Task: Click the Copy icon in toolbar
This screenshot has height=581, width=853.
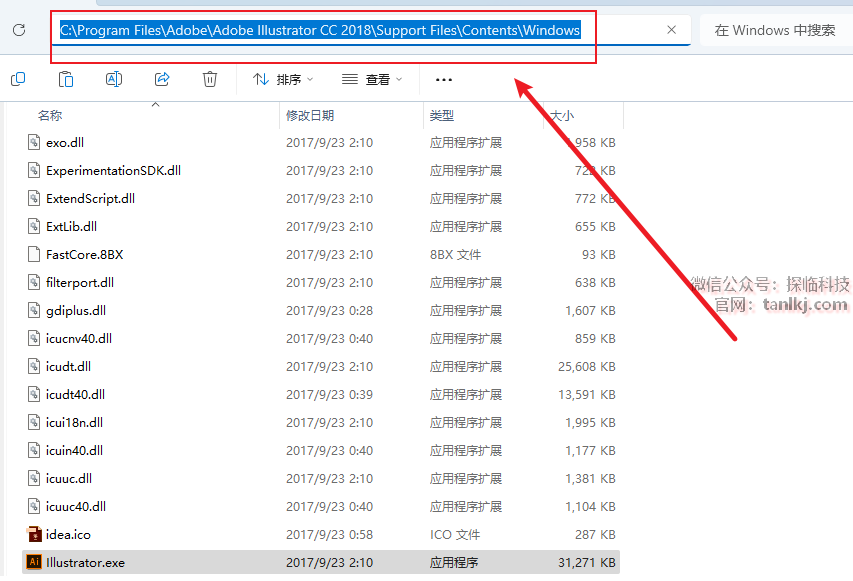Action: click(18, 79)
